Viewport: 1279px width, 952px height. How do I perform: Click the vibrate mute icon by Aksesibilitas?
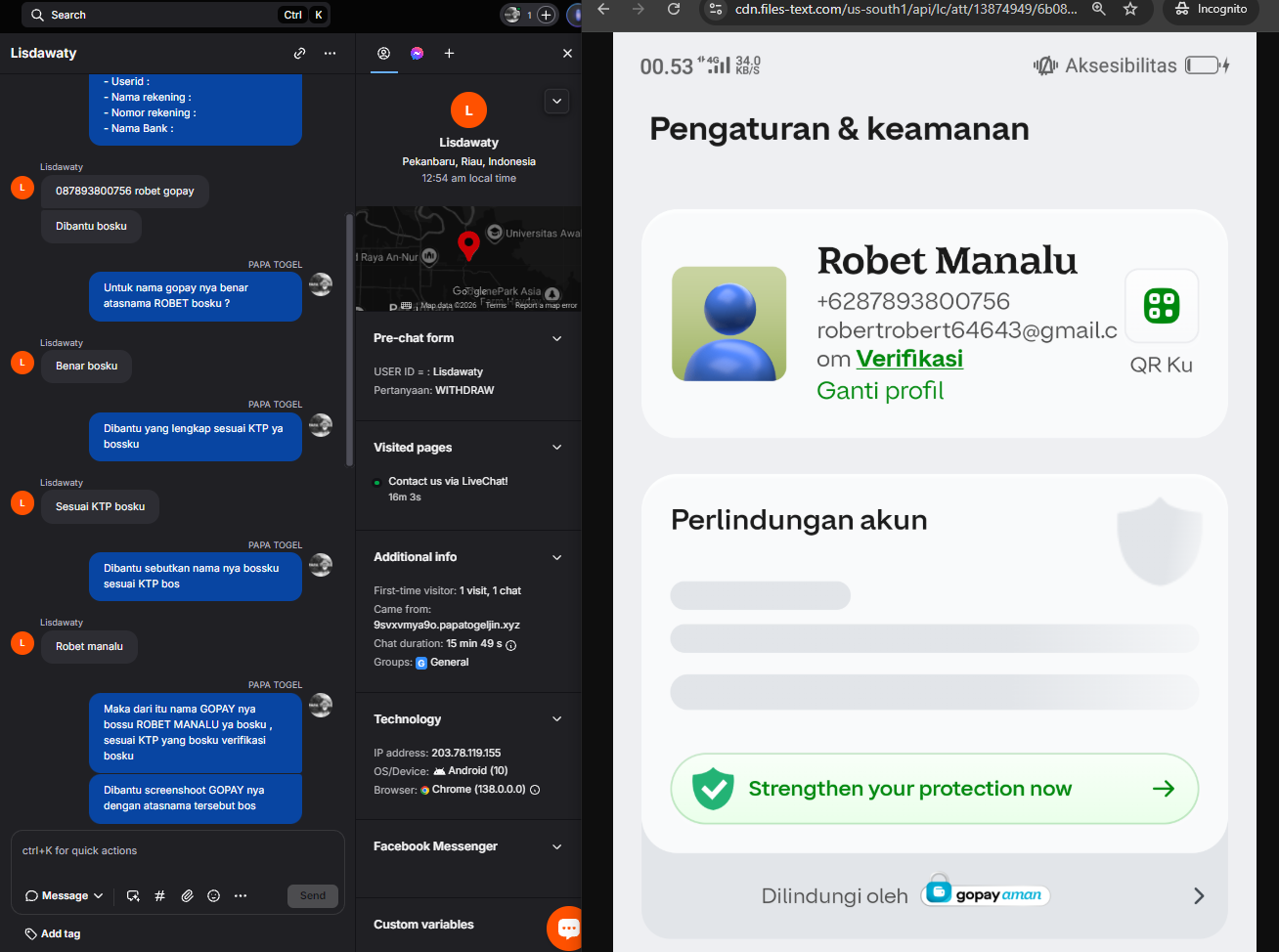(1045, 65)
